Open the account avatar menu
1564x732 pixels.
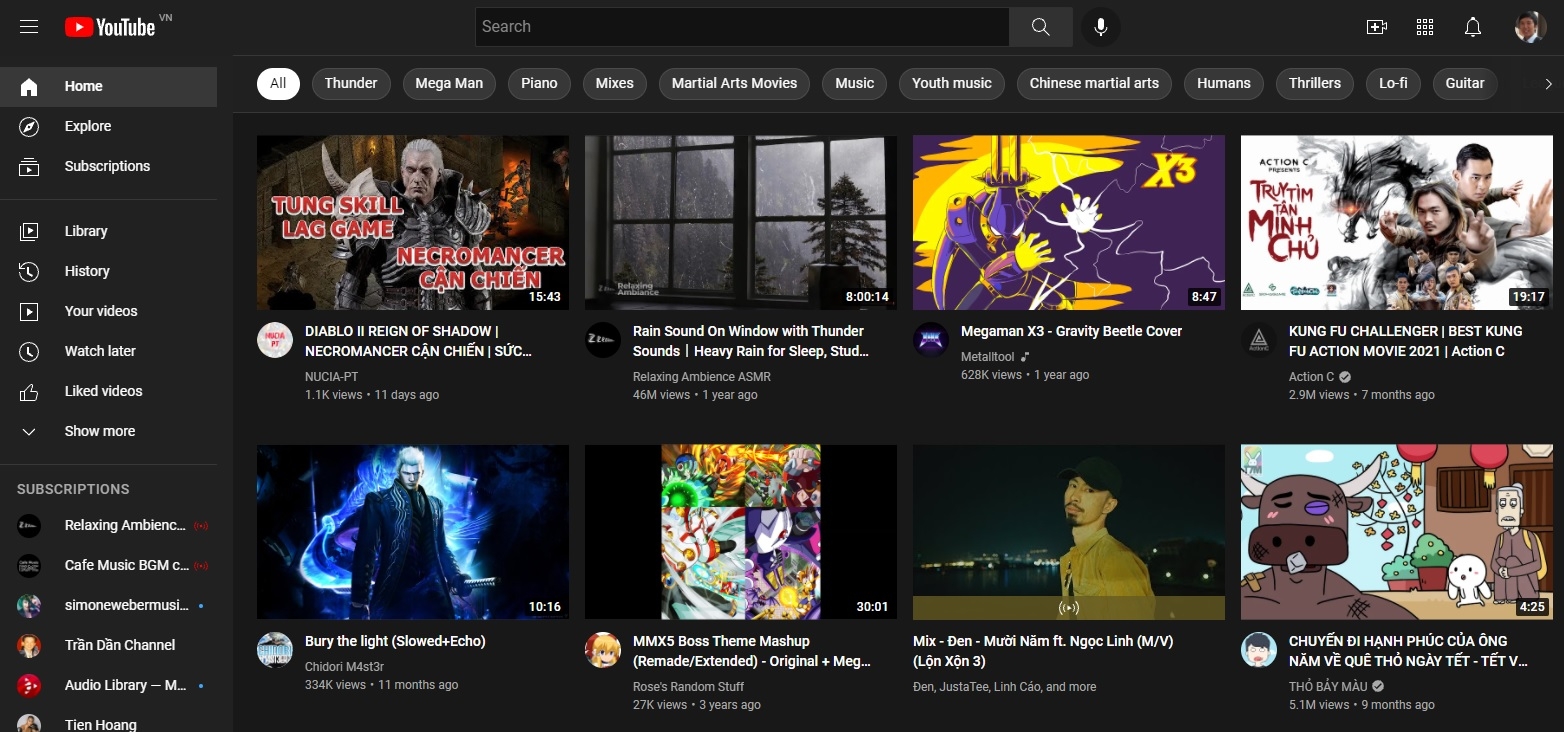coord(1530,27)
